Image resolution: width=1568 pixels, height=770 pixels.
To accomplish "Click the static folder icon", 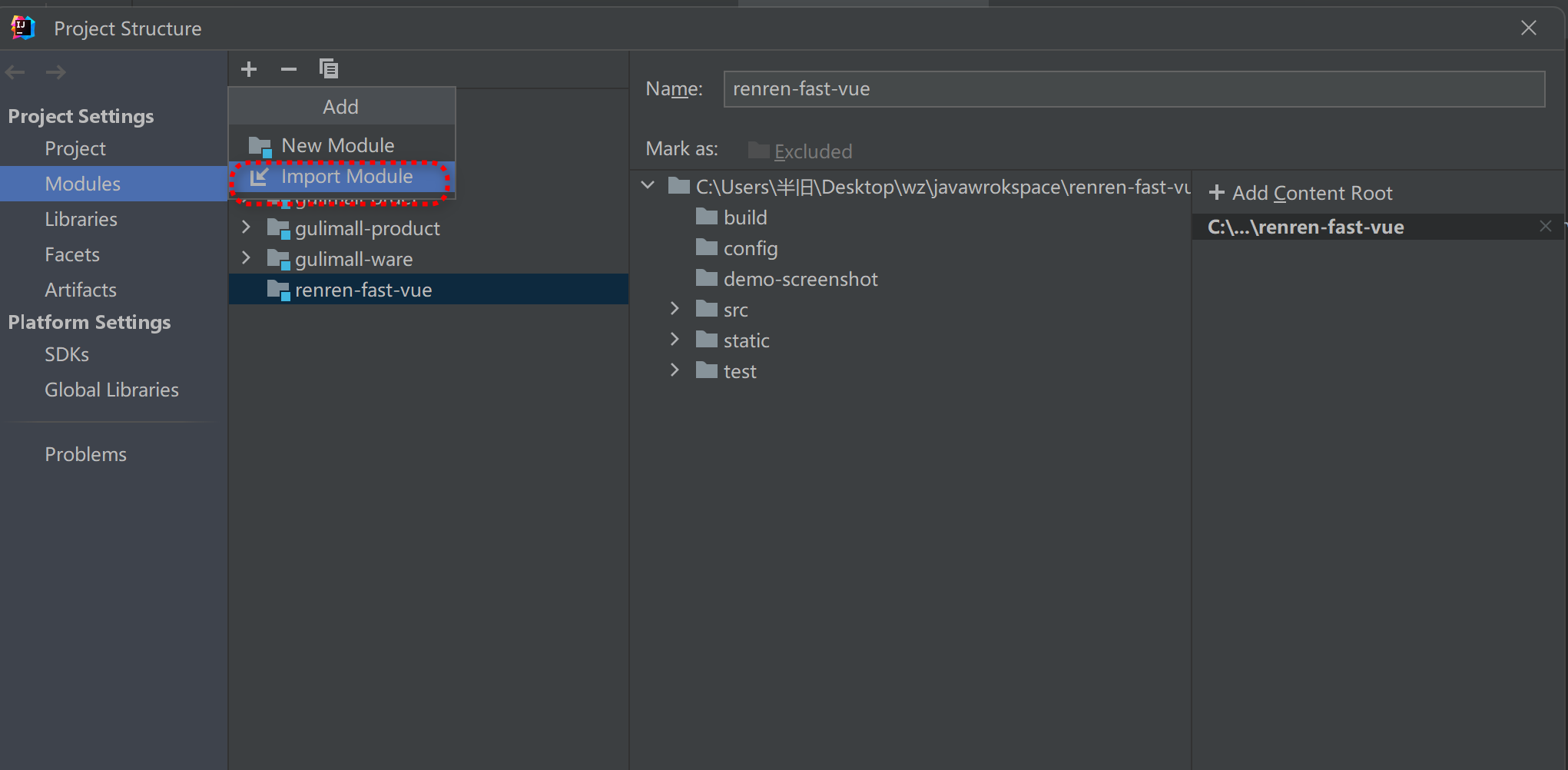I will point(707,340).
